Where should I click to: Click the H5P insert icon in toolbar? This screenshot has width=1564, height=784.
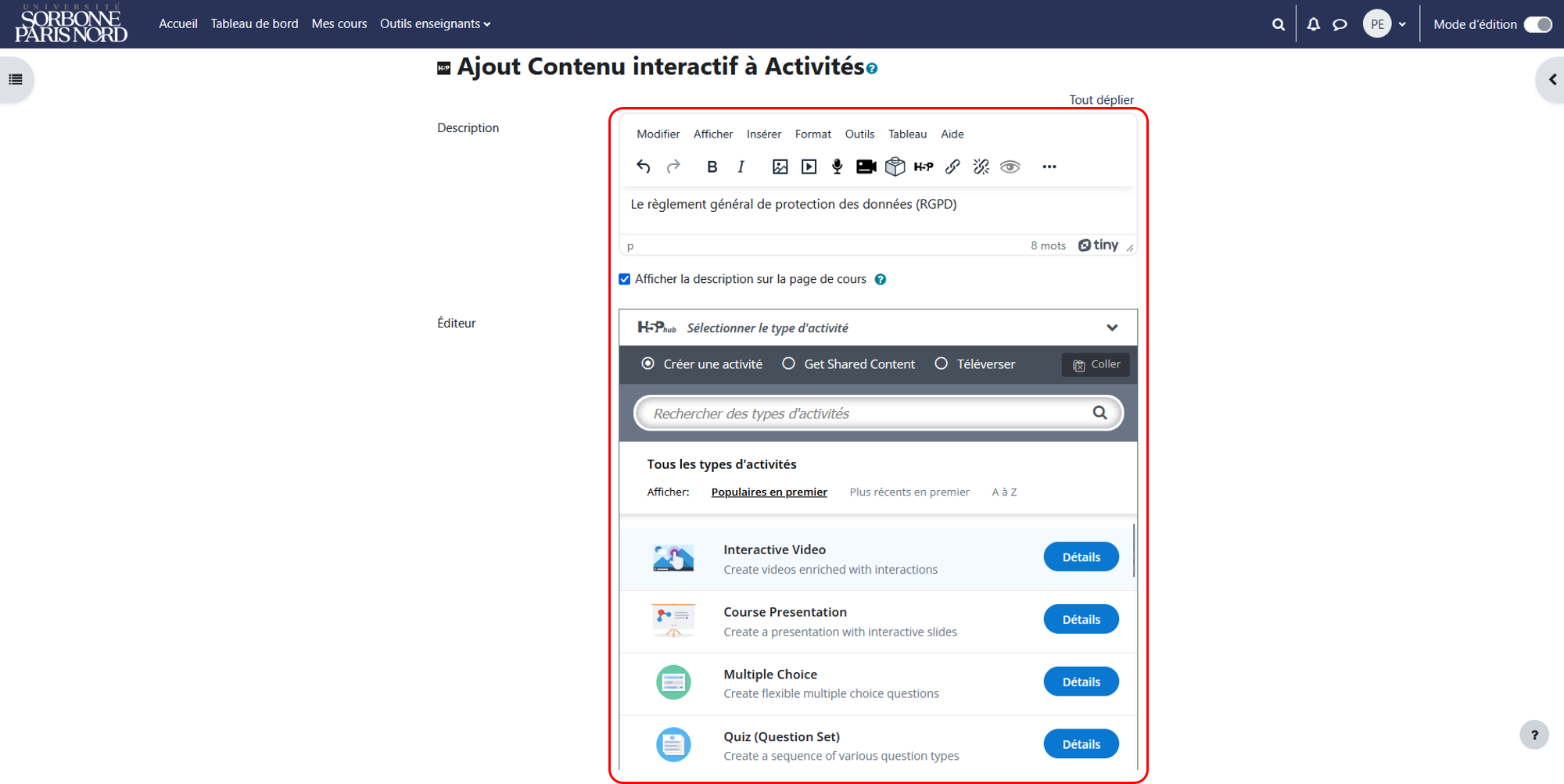(x=924, y=166)
